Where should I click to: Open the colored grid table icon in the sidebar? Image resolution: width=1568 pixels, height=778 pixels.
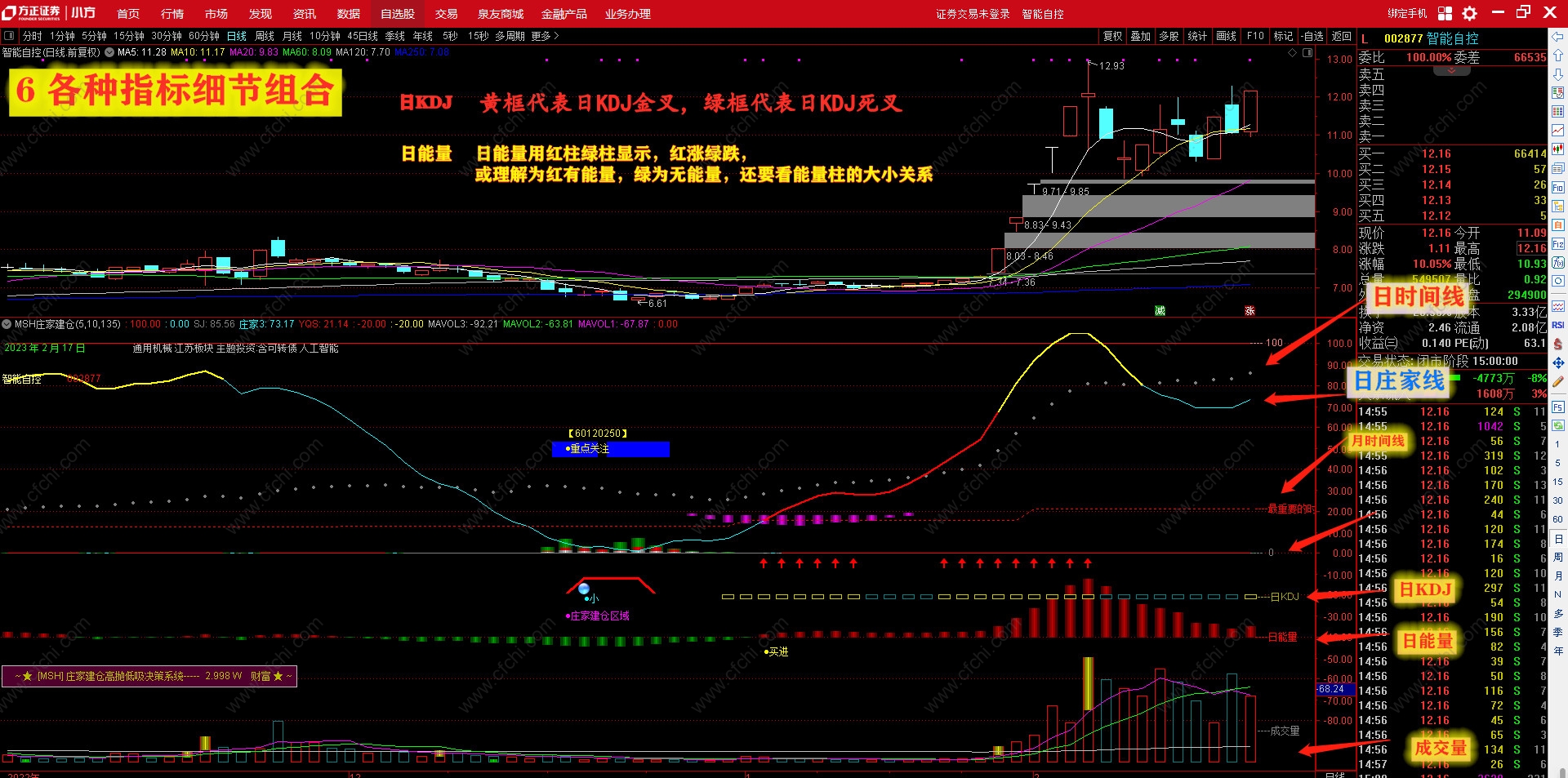[x=1558, y=111]
